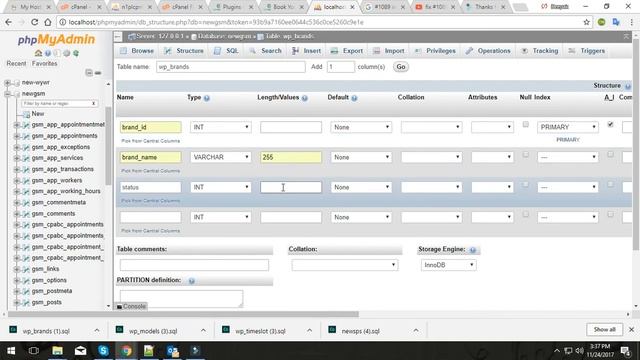Enable A_I checkbox for the empty fourth row
Screen dimensions: 640x360
pyautogui.click(x=610, y=215)
